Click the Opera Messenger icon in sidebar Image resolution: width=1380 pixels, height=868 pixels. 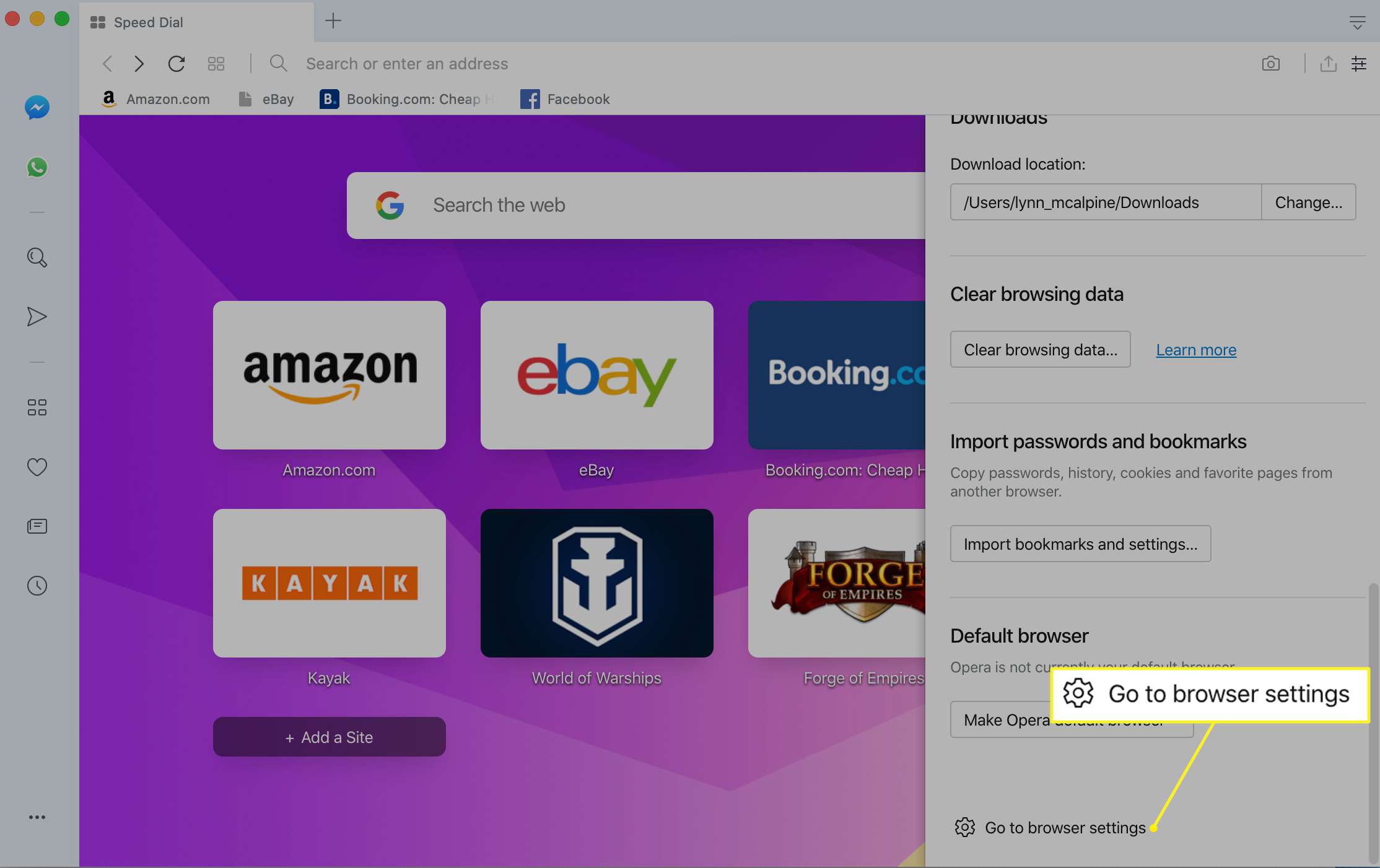[x=36, y=108]
